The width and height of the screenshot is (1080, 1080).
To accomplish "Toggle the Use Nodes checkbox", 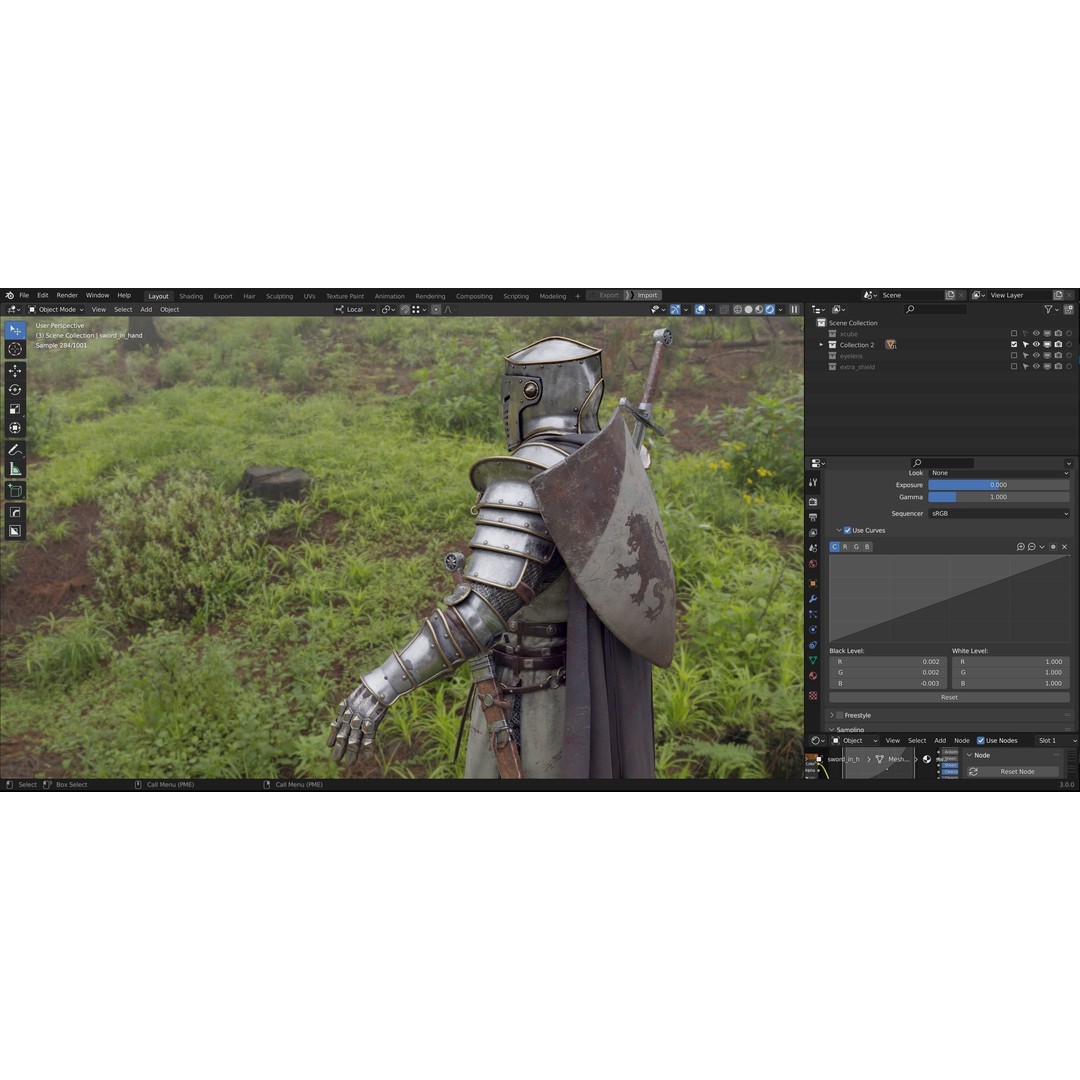I will pyautogui.click(x=981, y=741).
